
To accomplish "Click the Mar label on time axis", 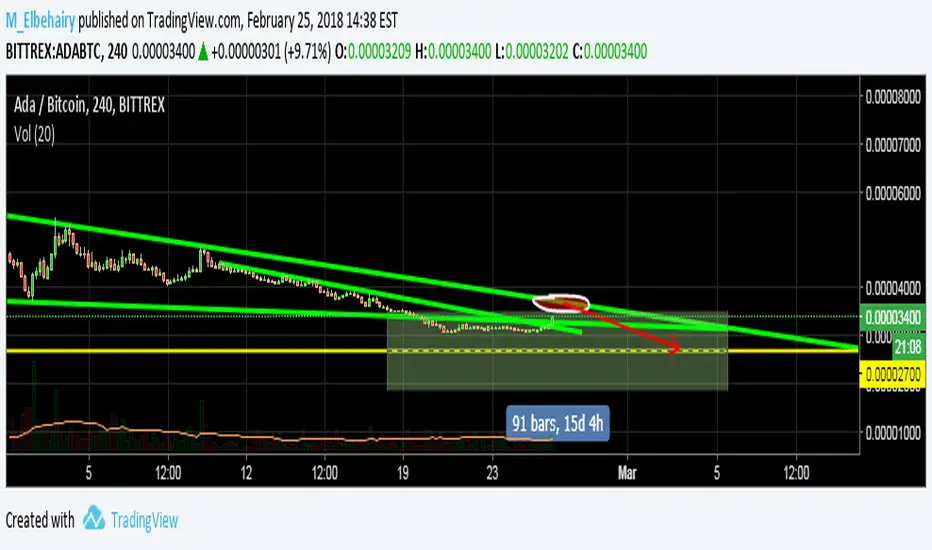I will click(x=627, y=473).
